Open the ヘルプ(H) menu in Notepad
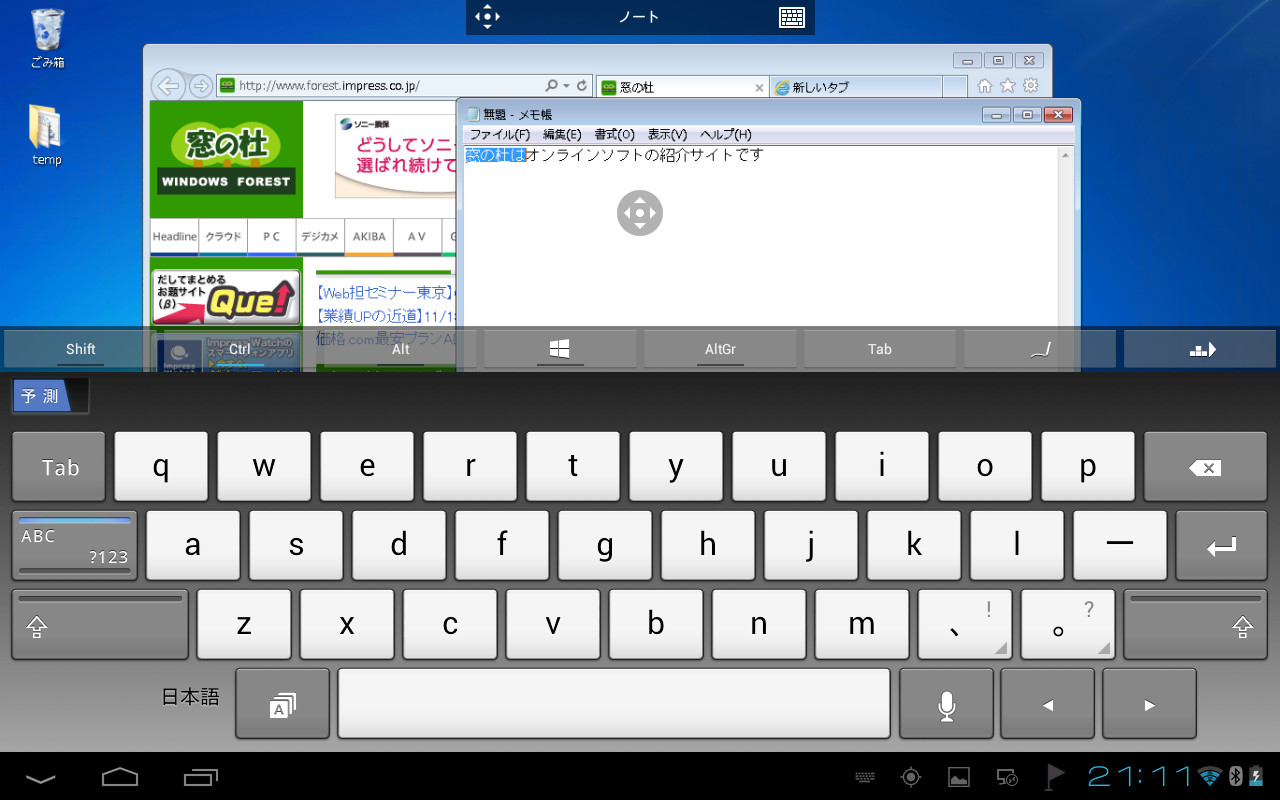The image size is (1280, 800). pos(726,134)
